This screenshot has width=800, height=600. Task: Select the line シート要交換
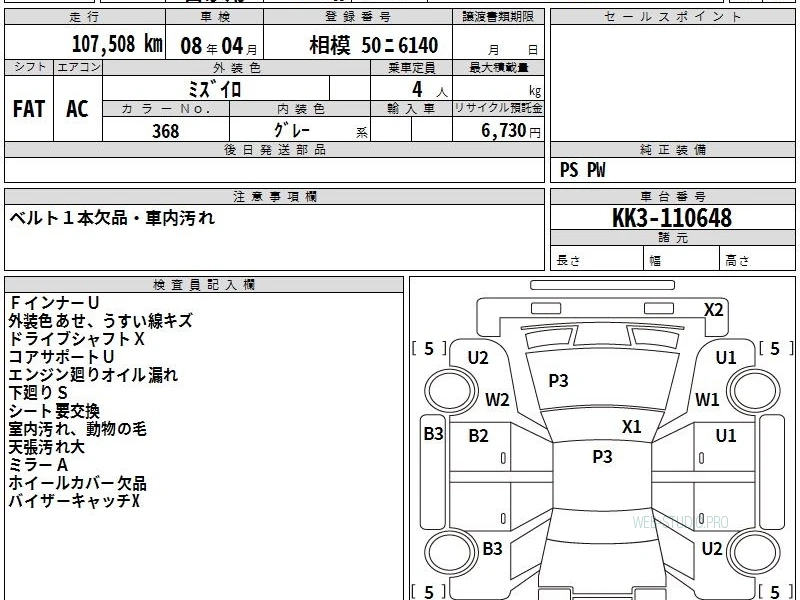(54, 411)
